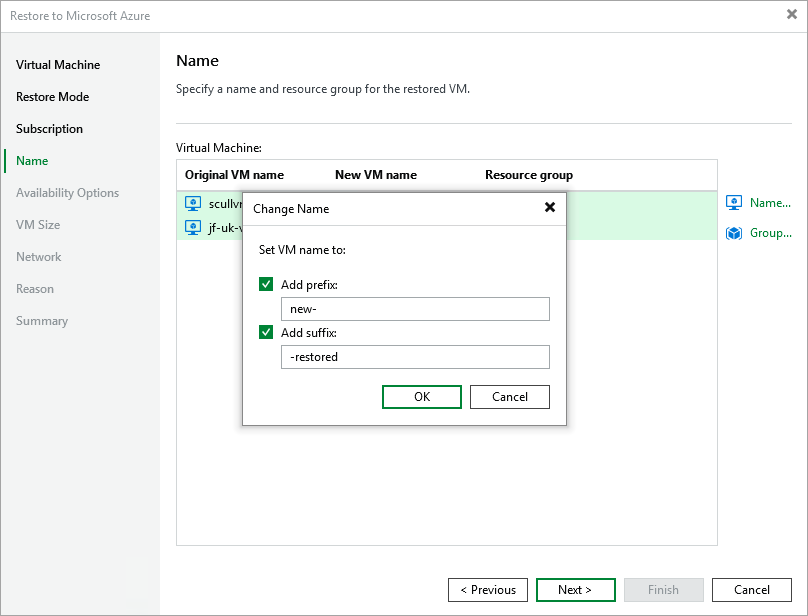The height and width of the screenshot is (616, 808).
Task: Click the Add suffix label
Action: (309, 332)
